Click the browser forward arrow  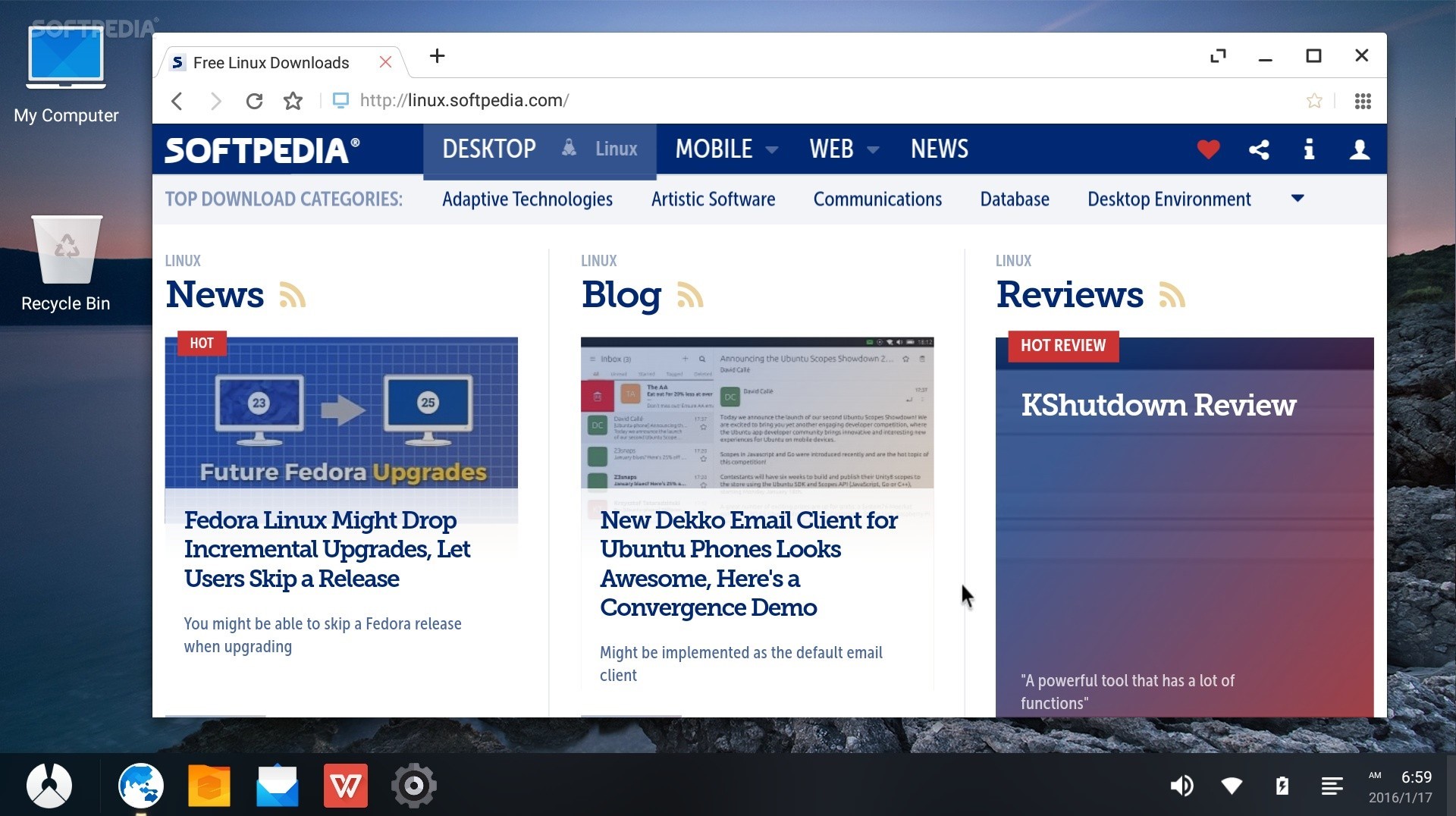(x=215, y=101)
